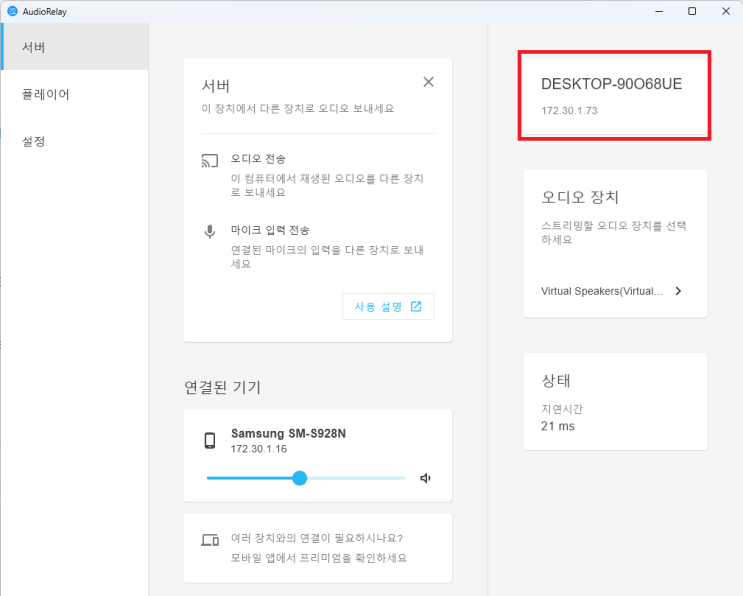The width and height of the screenshot is (743, 596).
Task: Close the AudioRelay window
Action: pyautogui.click(x=725, y=11)
